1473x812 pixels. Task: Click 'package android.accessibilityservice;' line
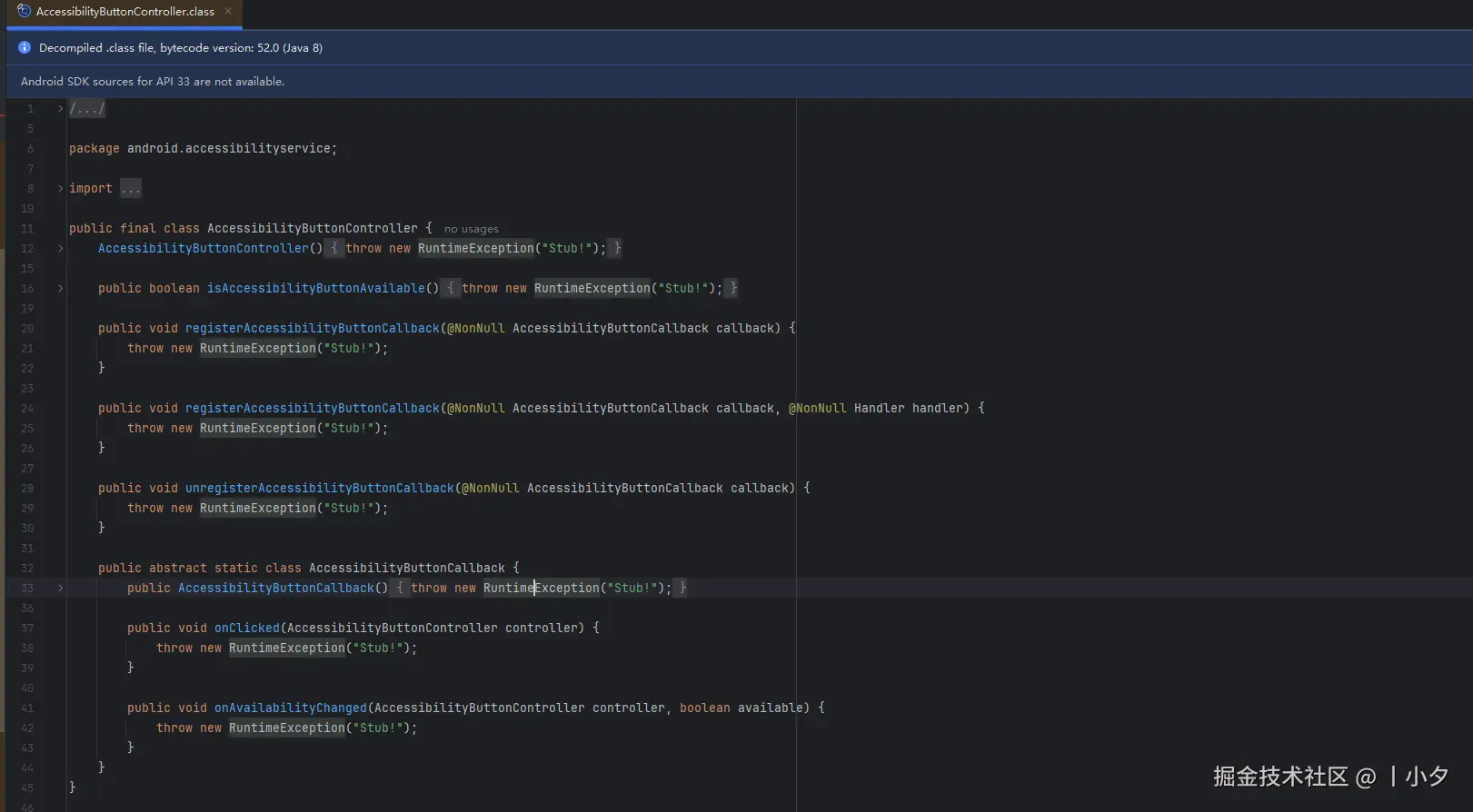pyautogui.click(x=203, y=149)
